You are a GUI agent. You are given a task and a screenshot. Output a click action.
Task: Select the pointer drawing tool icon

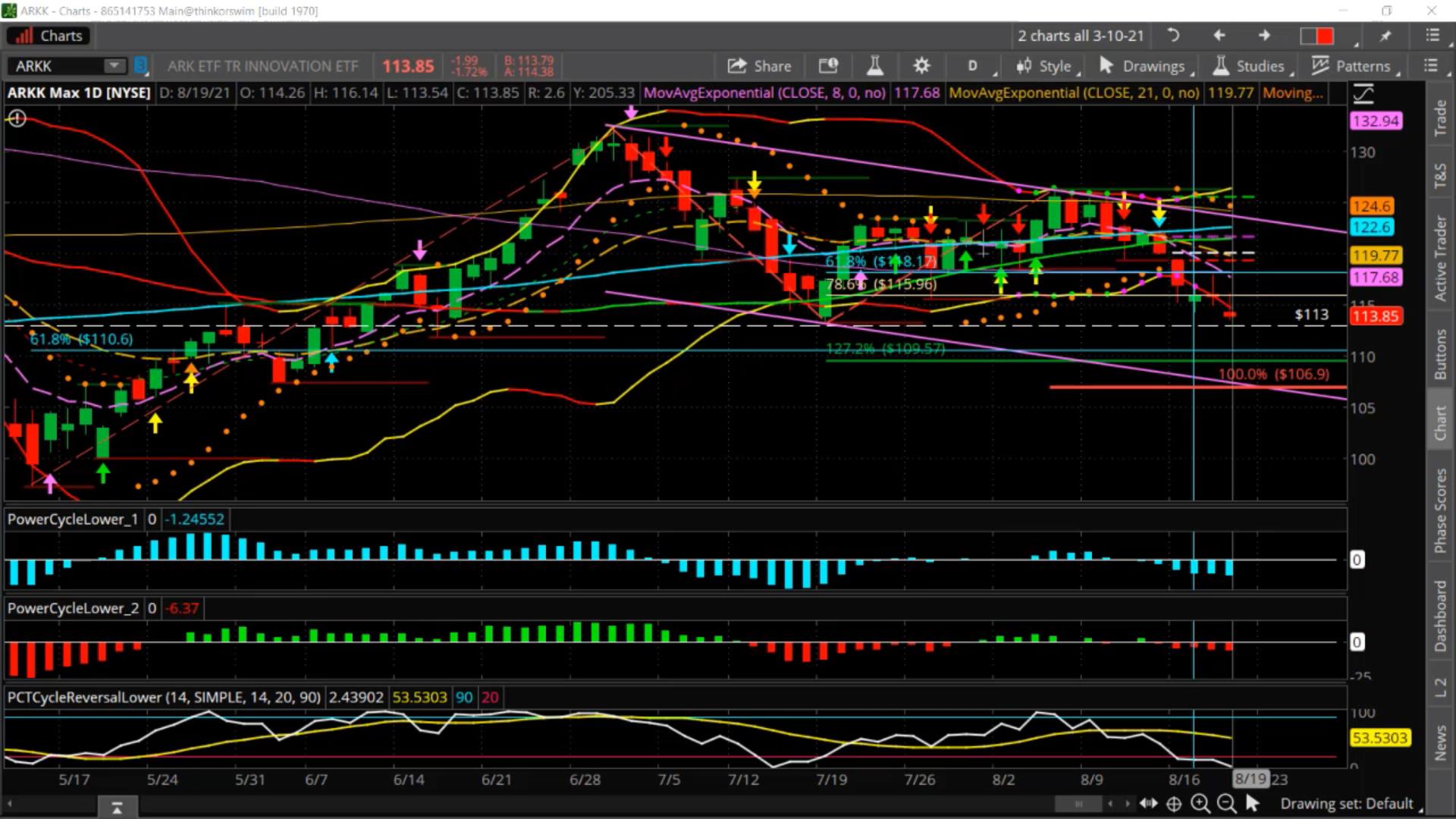1252,803
